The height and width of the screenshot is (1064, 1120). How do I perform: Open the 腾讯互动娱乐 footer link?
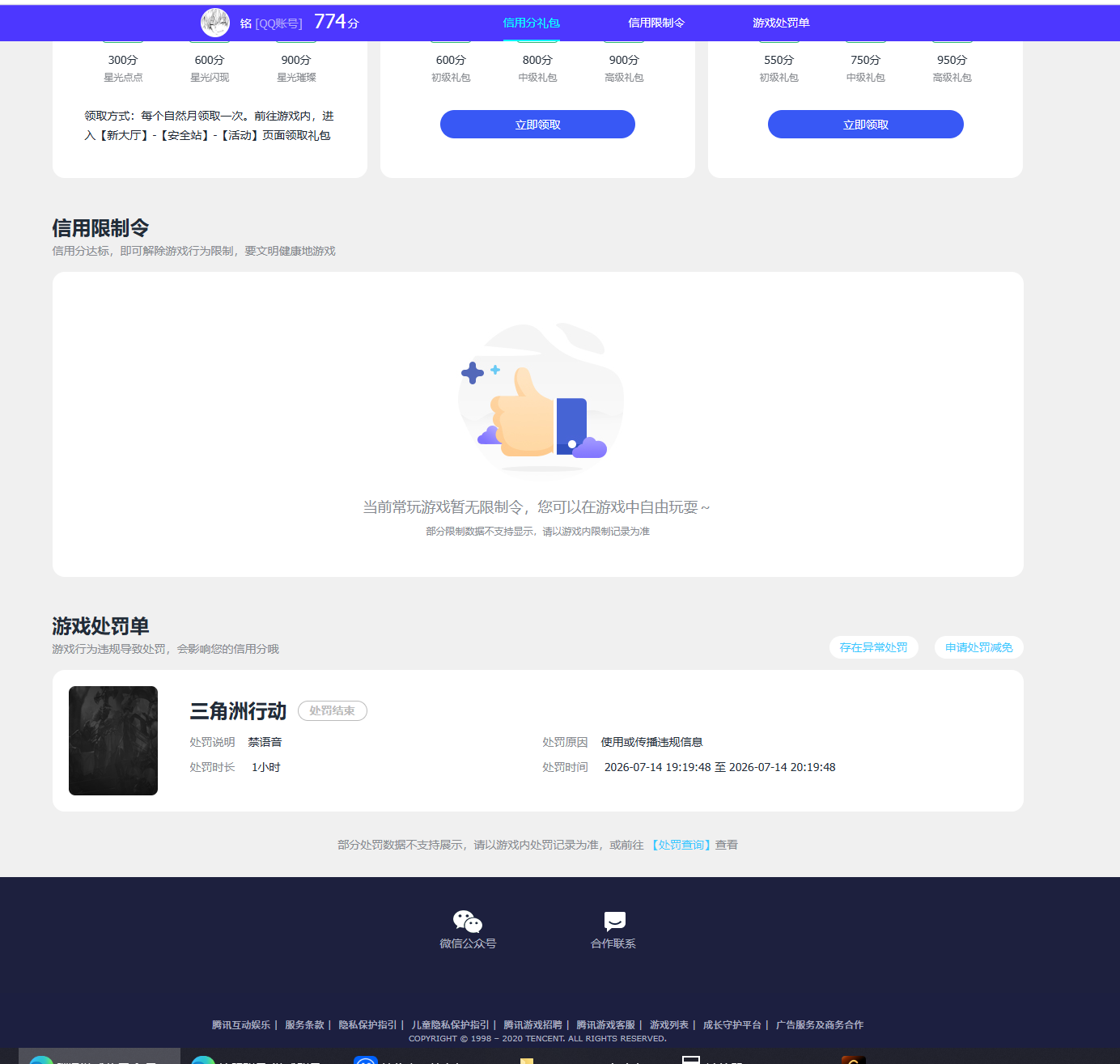(x=241, y=1024)
